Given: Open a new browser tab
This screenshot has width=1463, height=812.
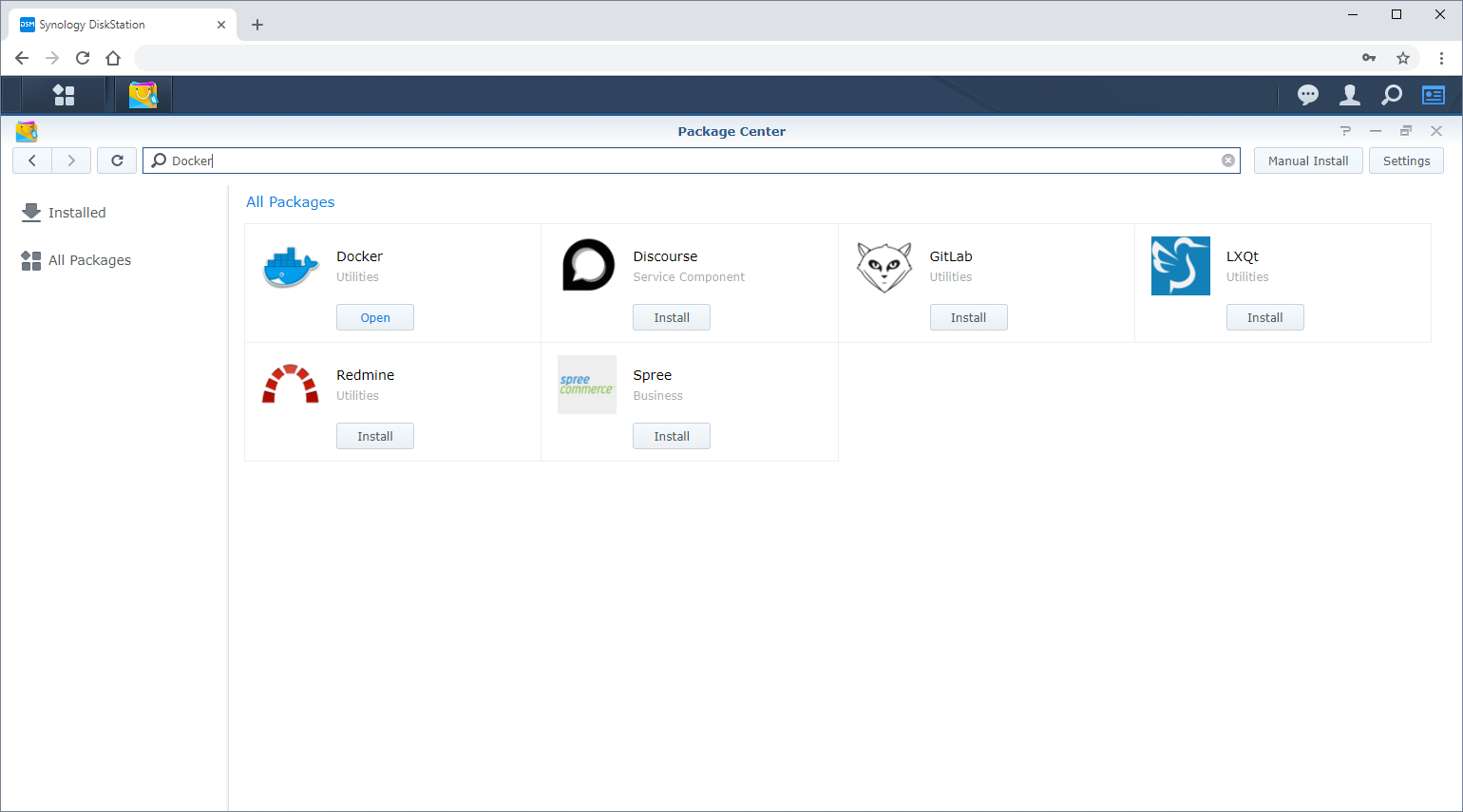Looking at the screenshot, I should click(257, 25).
